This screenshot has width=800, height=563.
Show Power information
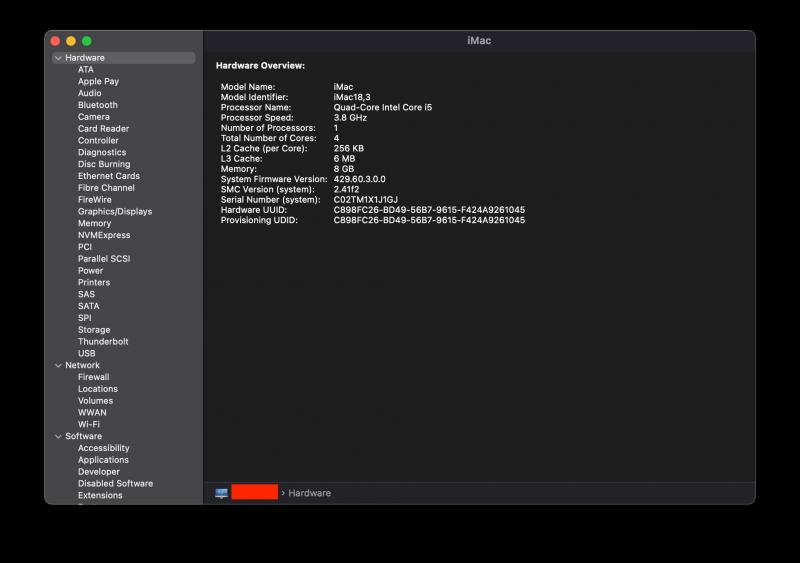tap(90, 271)
